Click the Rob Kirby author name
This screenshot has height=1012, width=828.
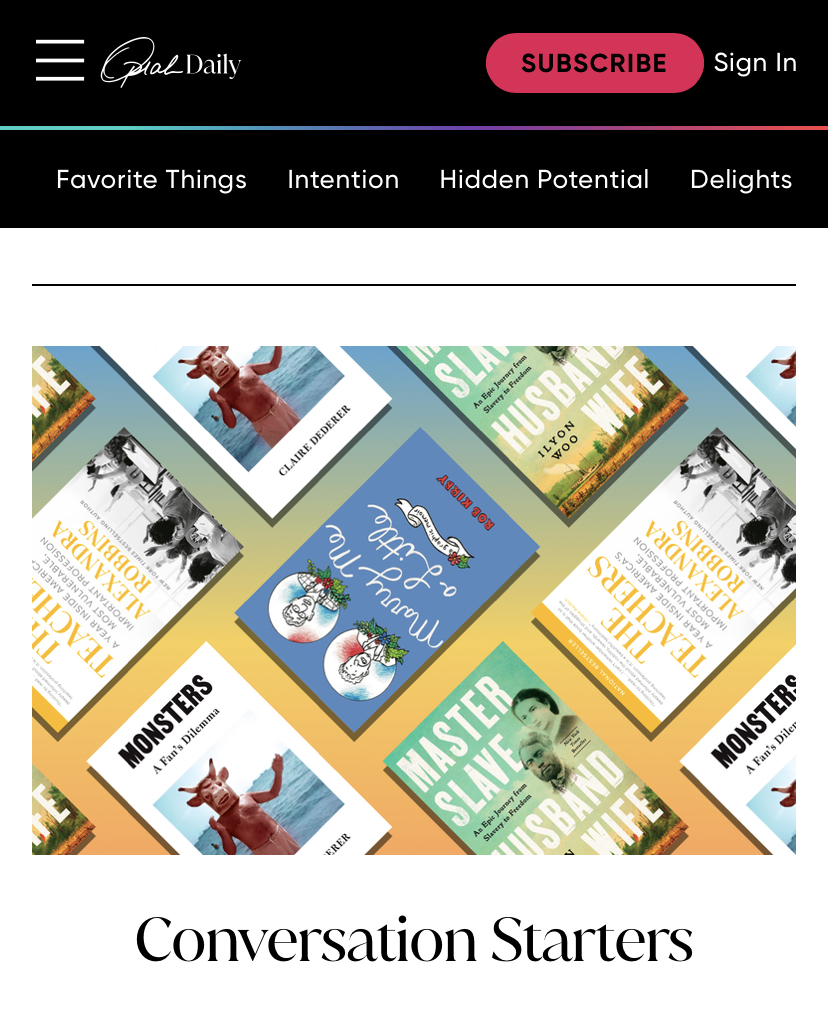coord(467,503)
